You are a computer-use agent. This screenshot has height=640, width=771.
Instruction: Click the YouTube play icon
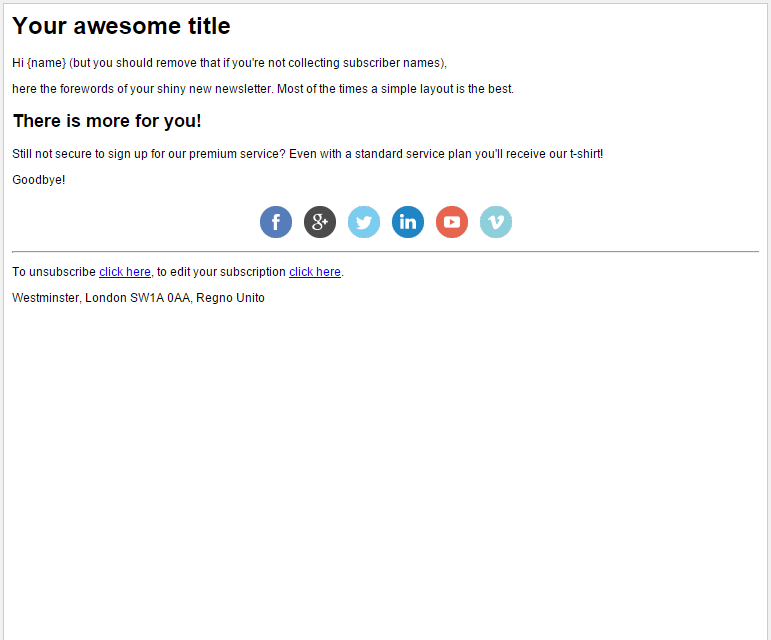452,222
